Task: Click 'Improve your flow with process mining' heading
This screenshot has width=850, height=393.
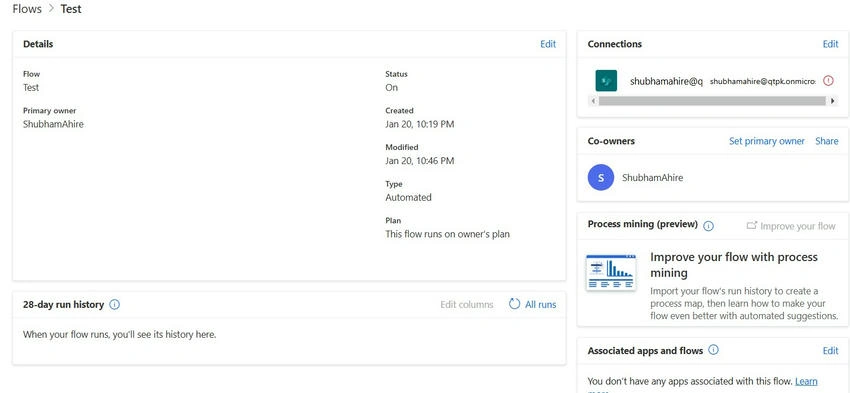Action: pos(734,265)
